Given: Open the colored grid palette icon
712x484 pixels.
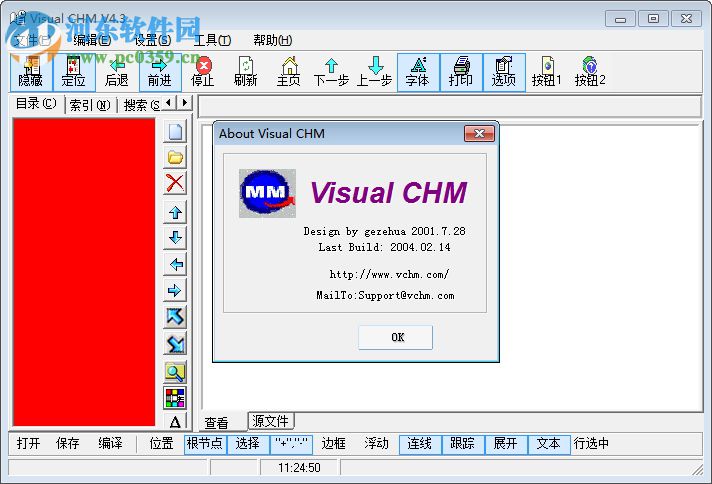Looking at the screenshot, I should [175, 398].
